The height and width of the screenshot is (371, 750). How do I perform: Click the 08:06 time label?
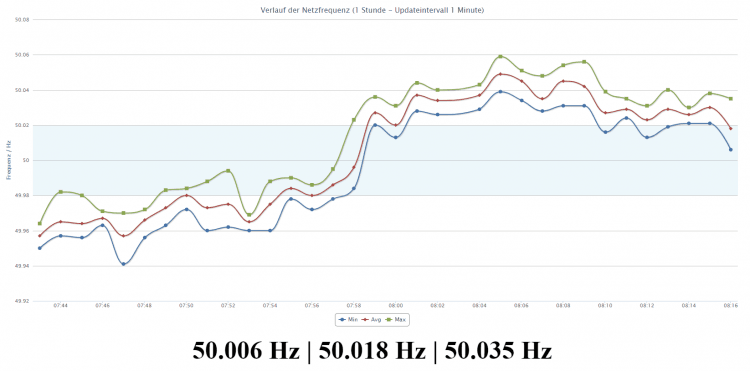[x=521, y=305]
